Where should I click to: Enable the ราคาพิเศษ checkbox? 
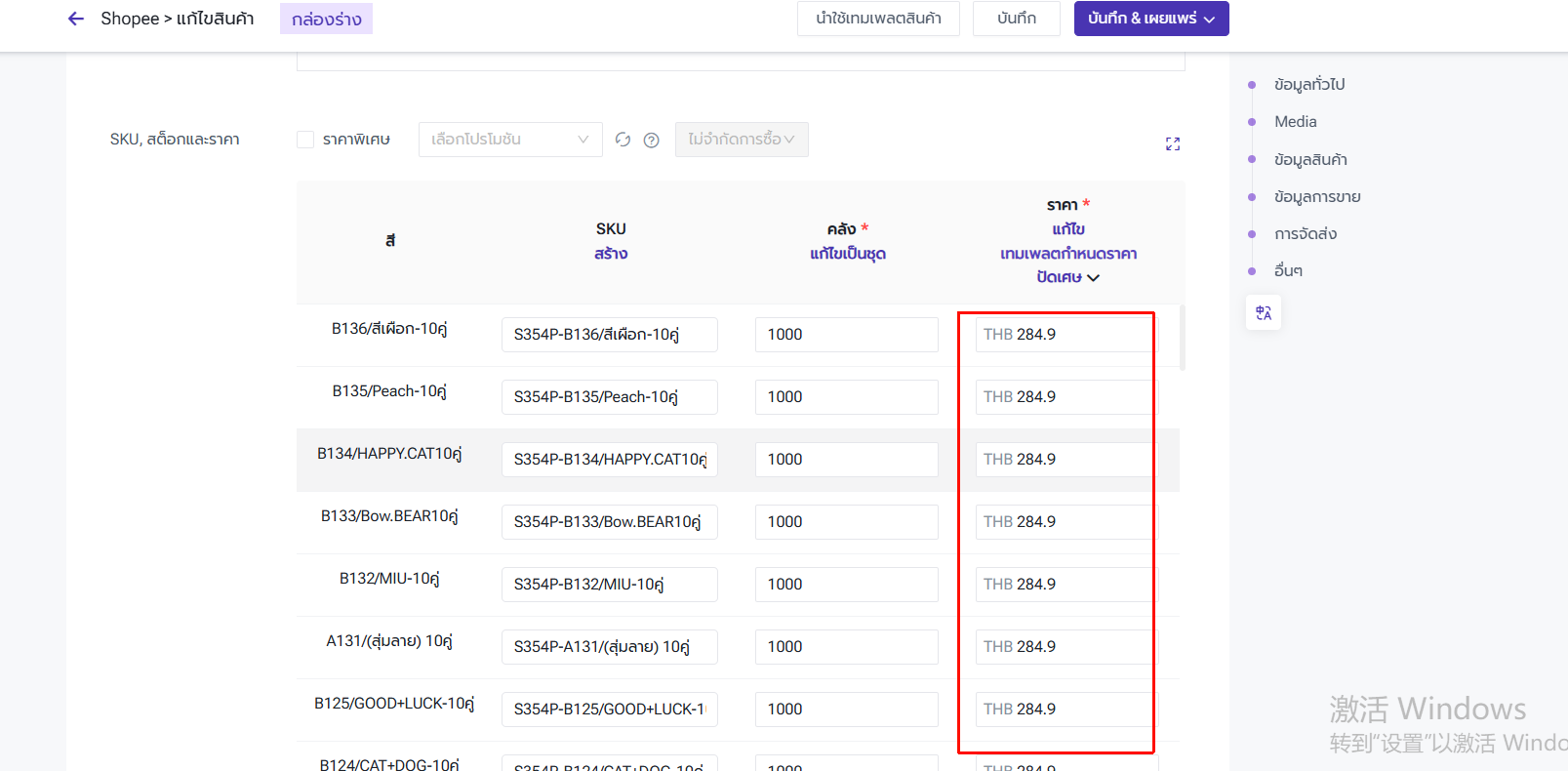(305, 140)
